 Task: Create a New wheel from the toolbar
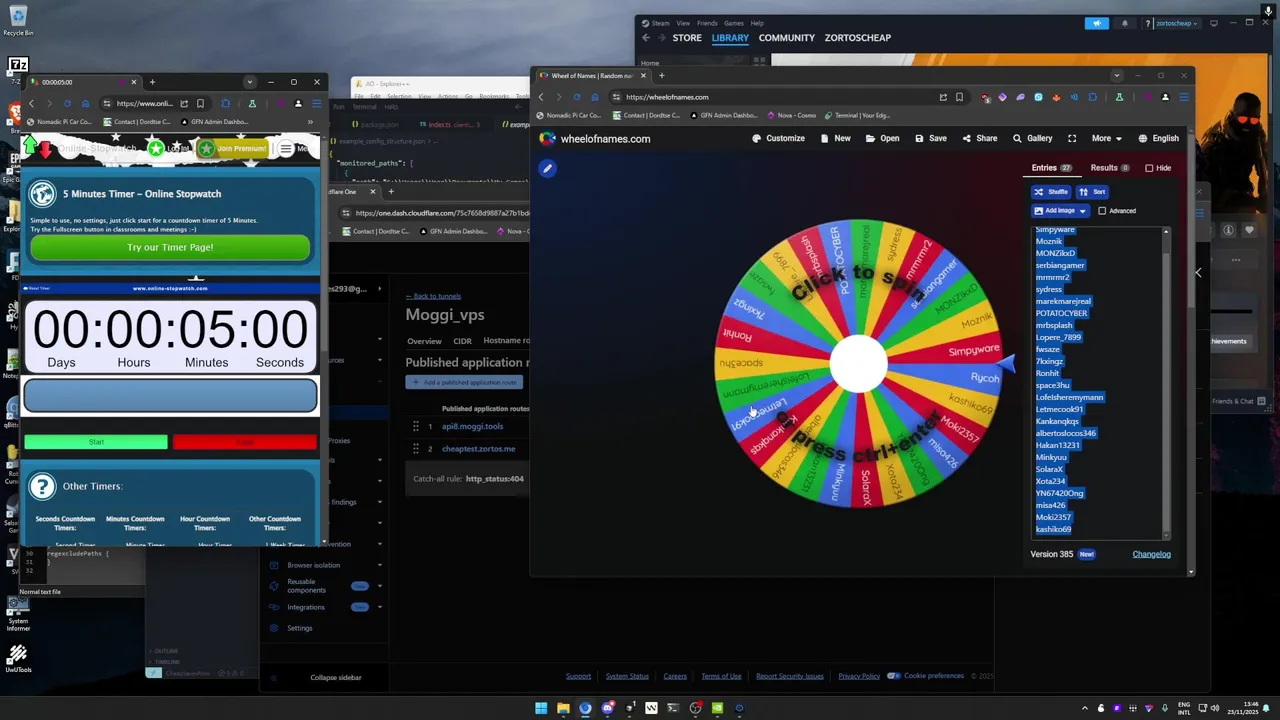pyautogui.click(x=835, y=138)
